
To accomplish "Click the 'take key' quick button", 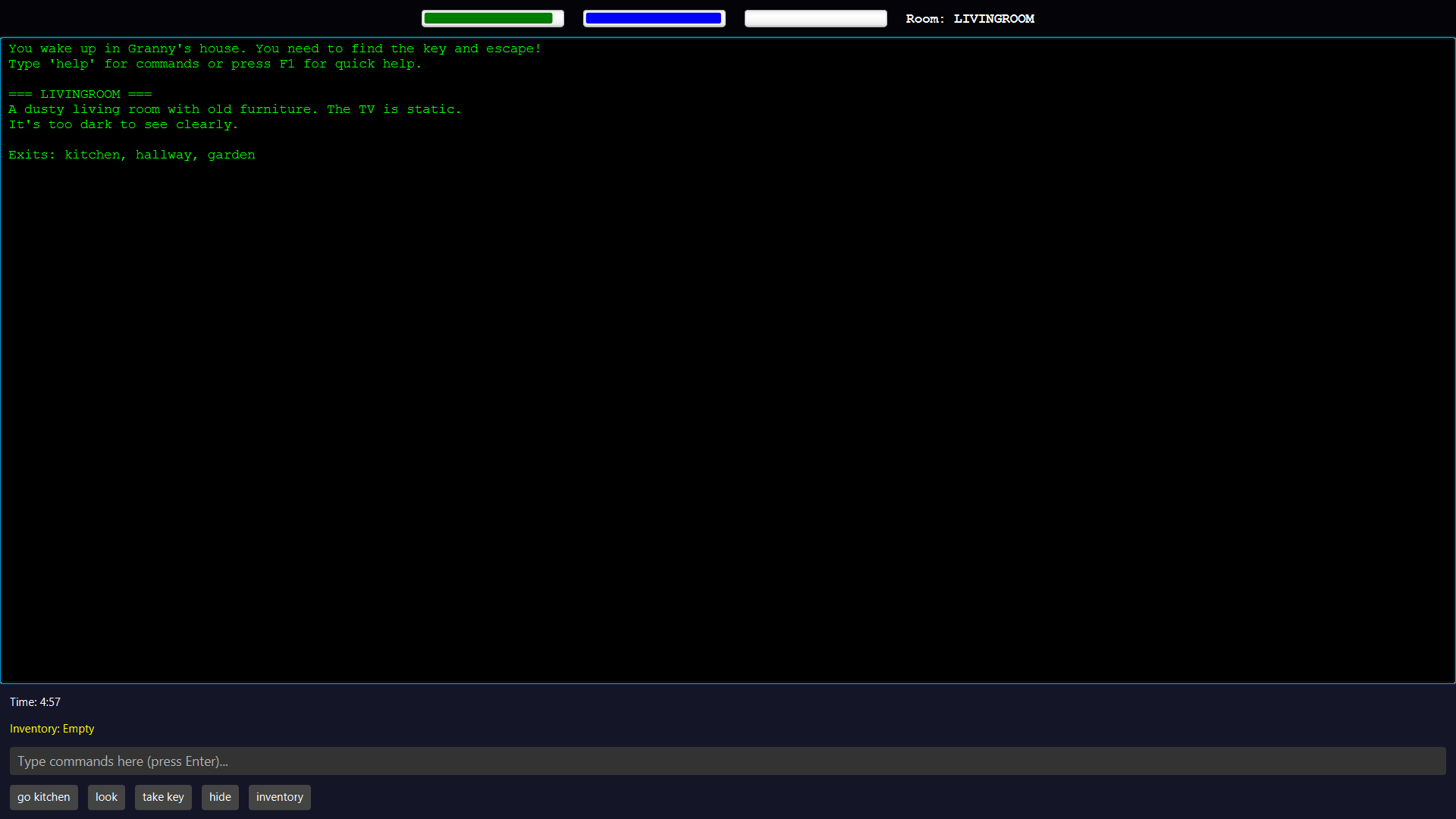I will [163, 797].
